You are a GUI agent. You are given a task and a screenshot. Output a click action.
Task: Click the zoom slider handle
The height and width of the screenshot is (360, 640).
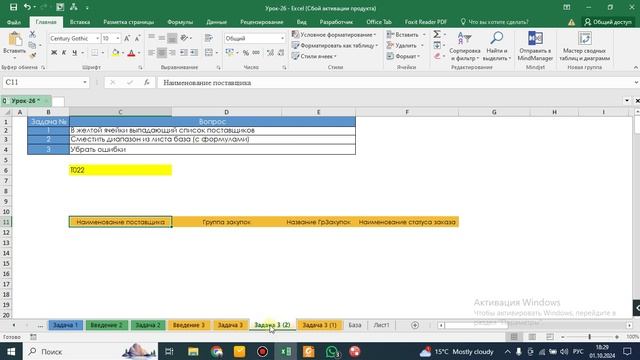pyautogui.click(x=589, y=337)
